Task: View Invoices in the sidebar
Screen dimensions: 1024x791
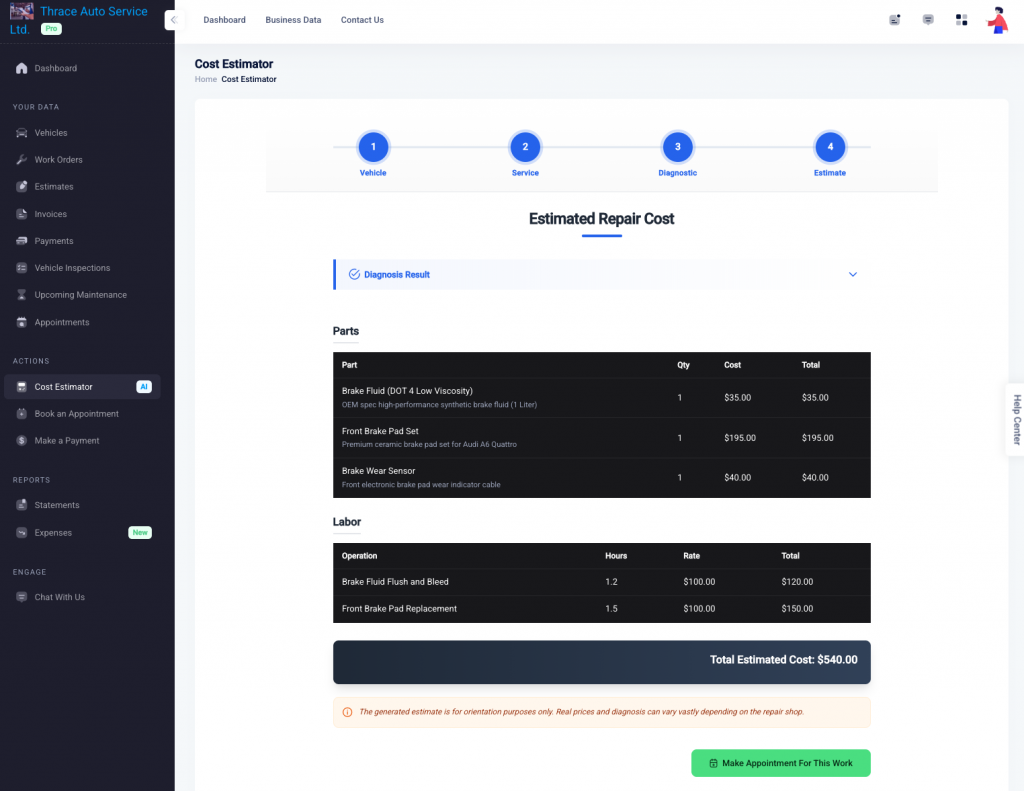Action: click(x=50, y=213)
